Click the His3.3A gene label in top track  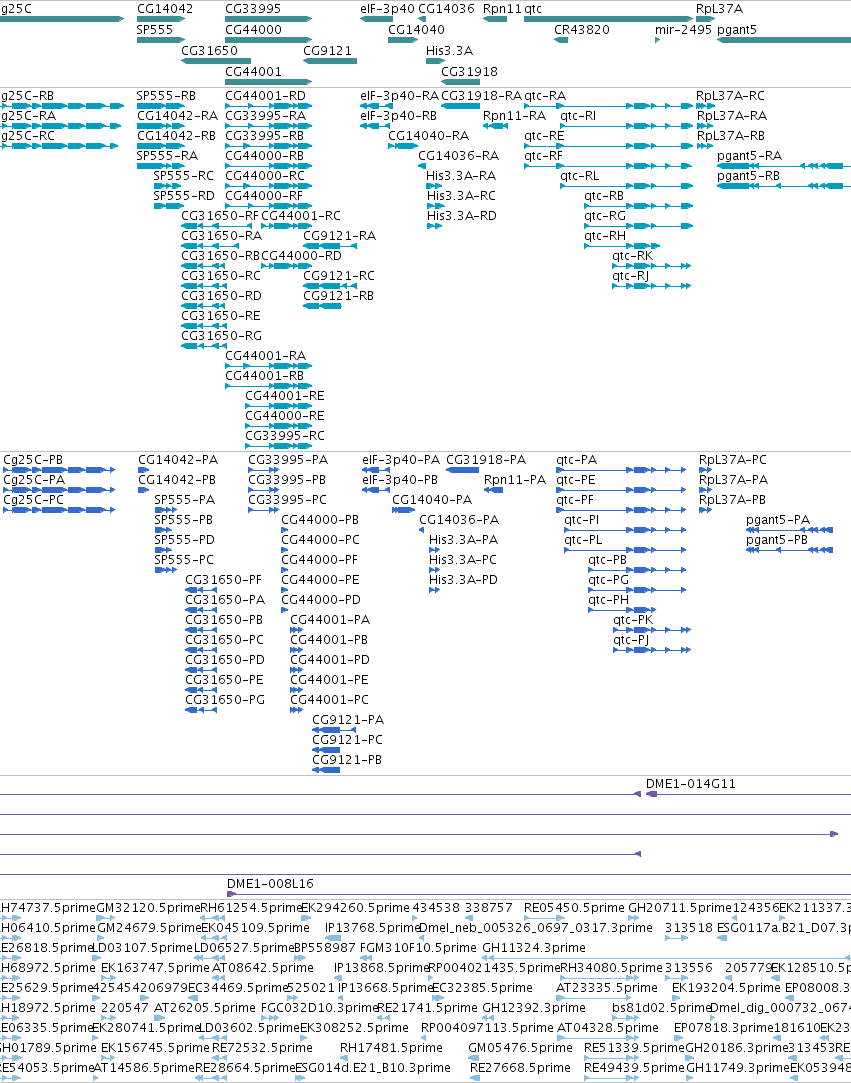(x=449, y=50)
